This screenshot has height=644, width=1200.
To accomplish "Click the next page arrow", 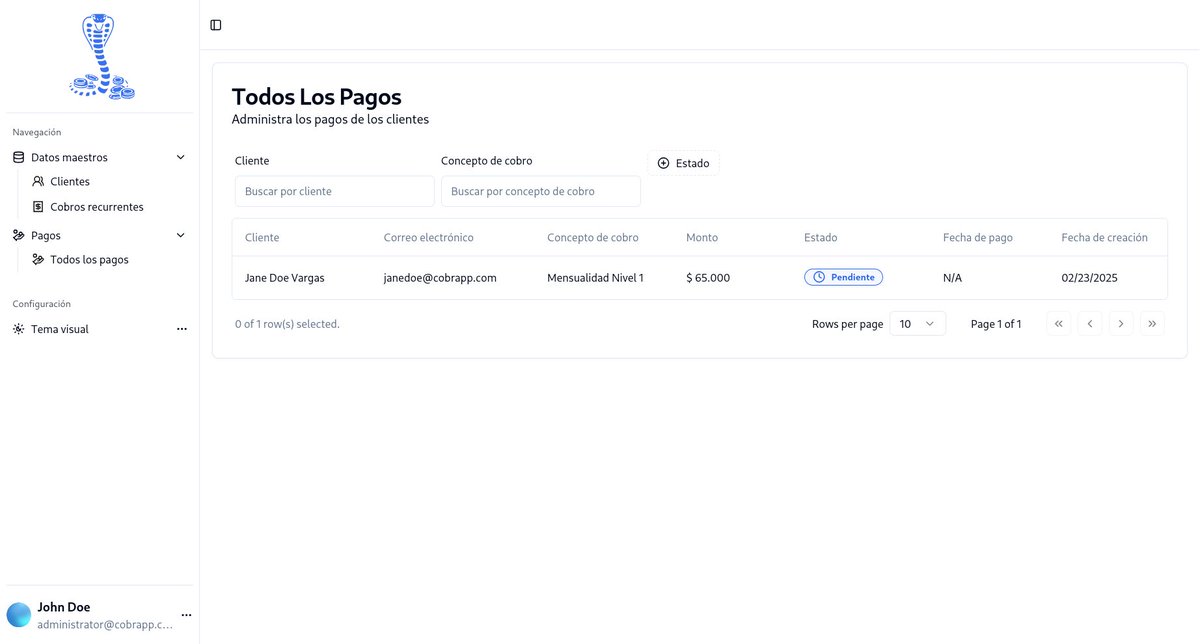I will 1120,323.
